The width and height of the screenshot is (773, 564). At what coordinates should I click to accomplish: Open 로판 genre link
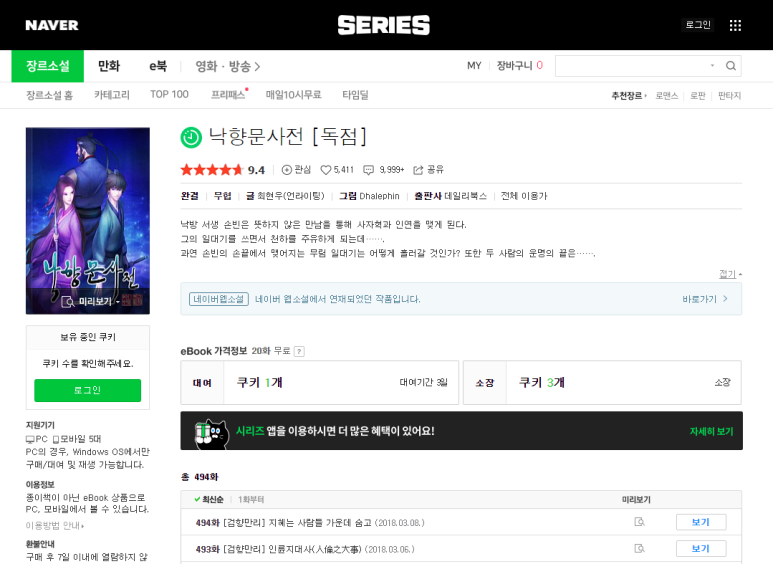(x=698, y=96)
